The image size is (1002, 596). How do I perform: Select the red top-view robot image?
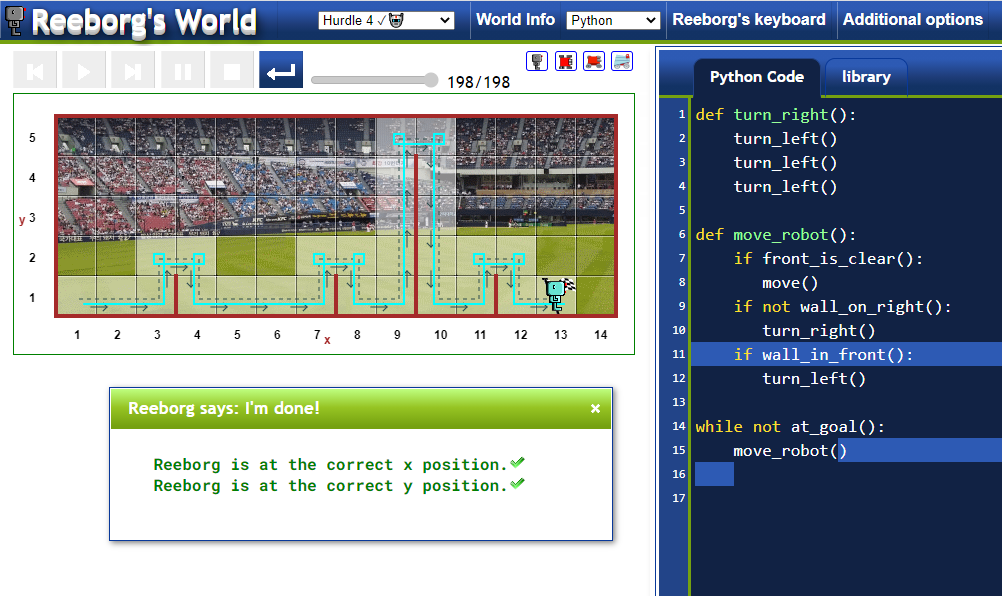[x=566, y=61]
